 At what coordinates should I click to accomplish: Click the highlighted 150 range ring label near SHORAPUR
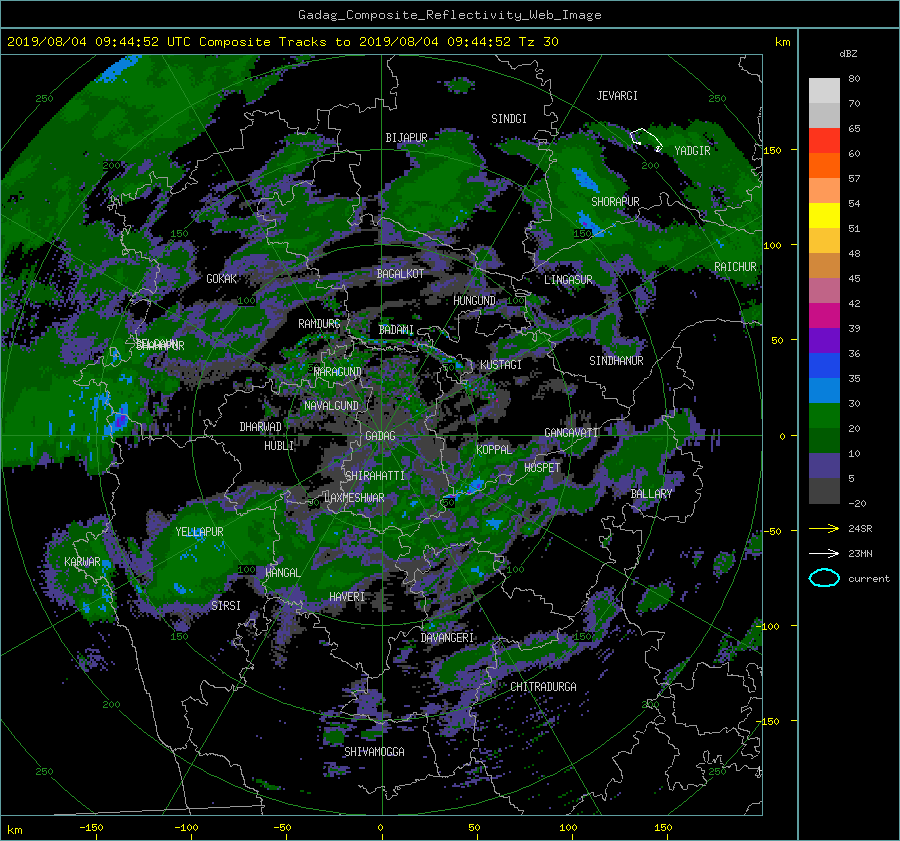click(582, 234)
